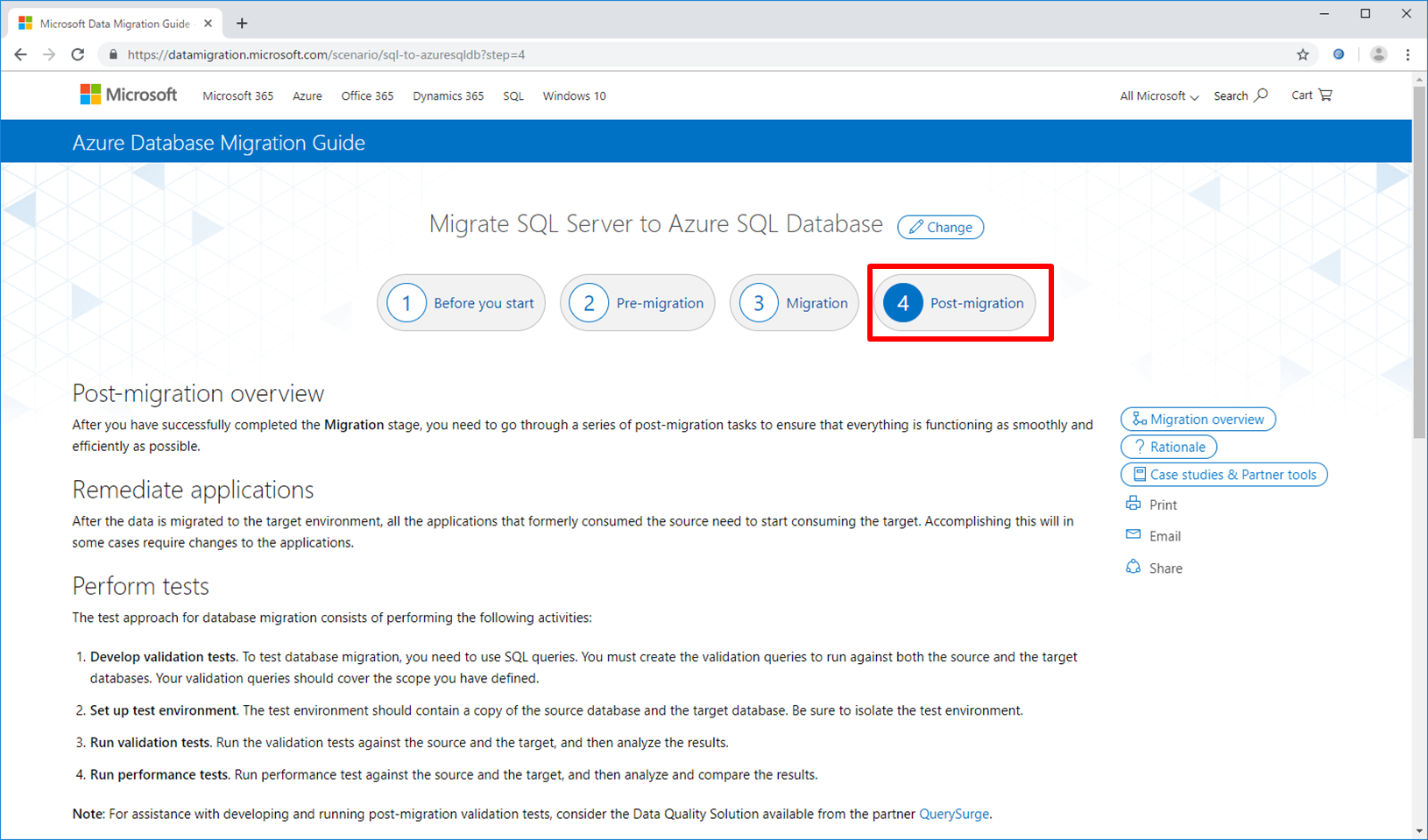Click step number 1 circle
The image size is (1428, 840).
tap(406, 303)
